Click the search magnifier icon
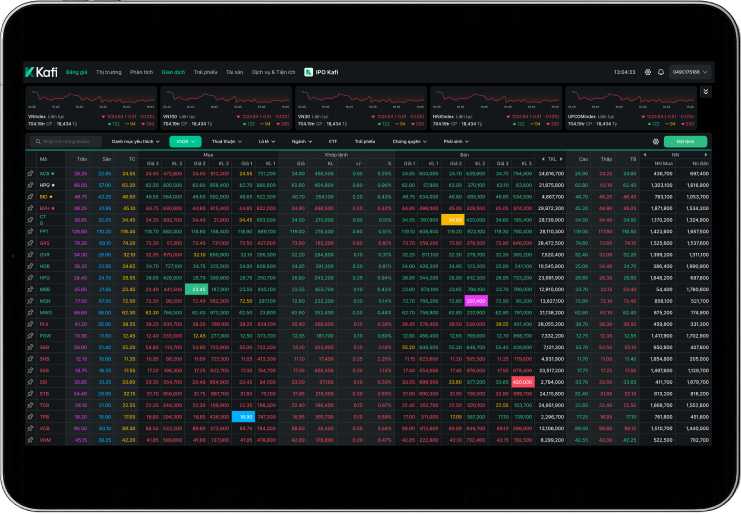 click(x=38, y=142)
